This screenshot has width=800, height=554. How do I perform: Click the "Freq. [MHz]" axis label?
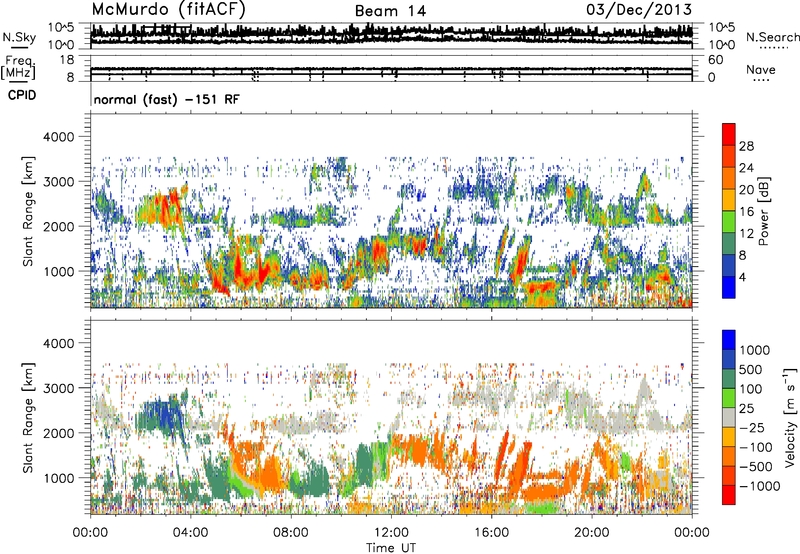(x=18, y=68)
